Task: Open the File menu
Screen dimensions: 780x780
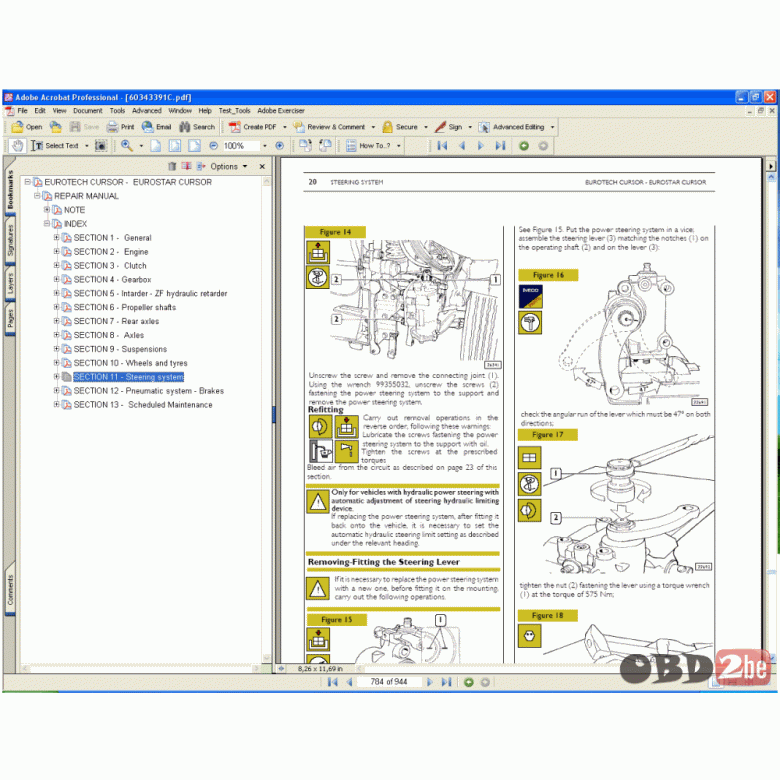Action: coord(22,110)
